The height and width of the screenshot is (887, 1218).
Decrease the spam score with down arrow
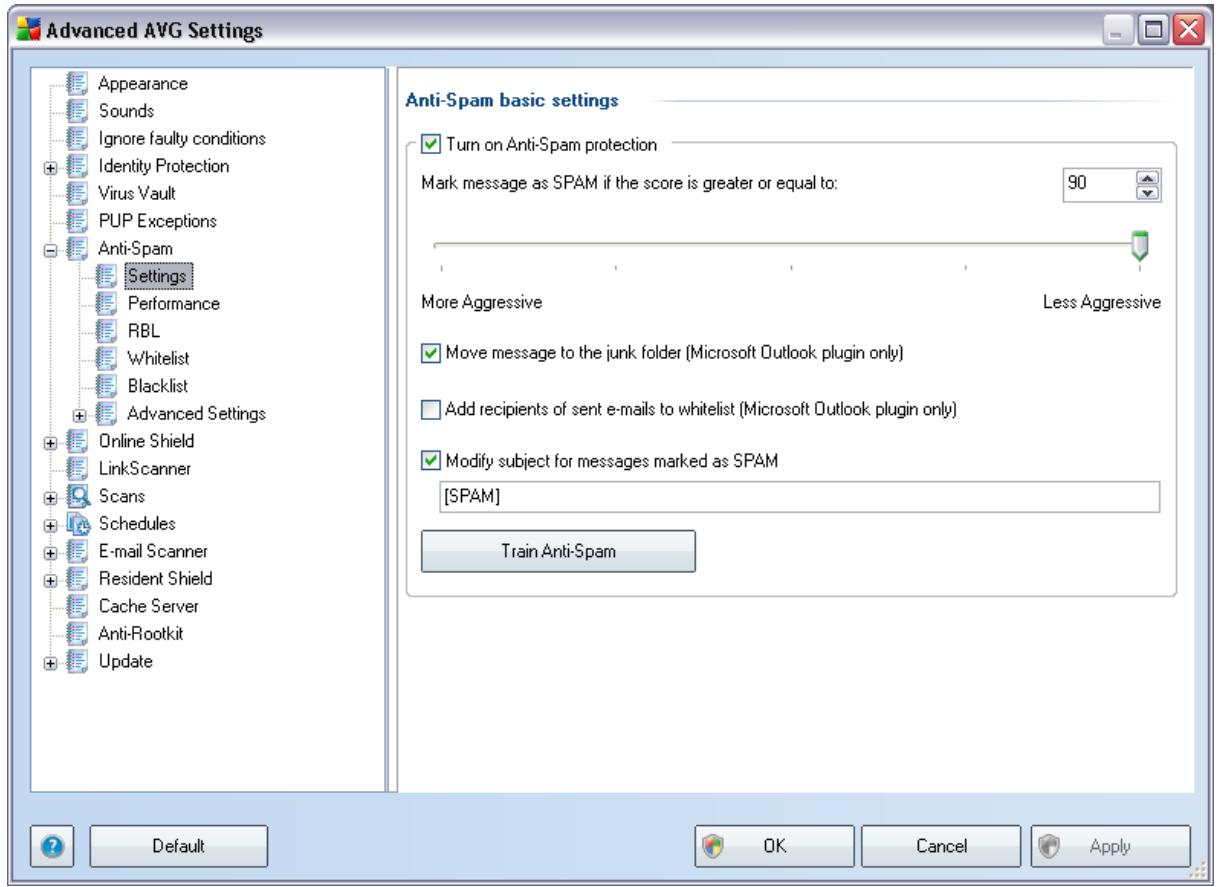1147,192
